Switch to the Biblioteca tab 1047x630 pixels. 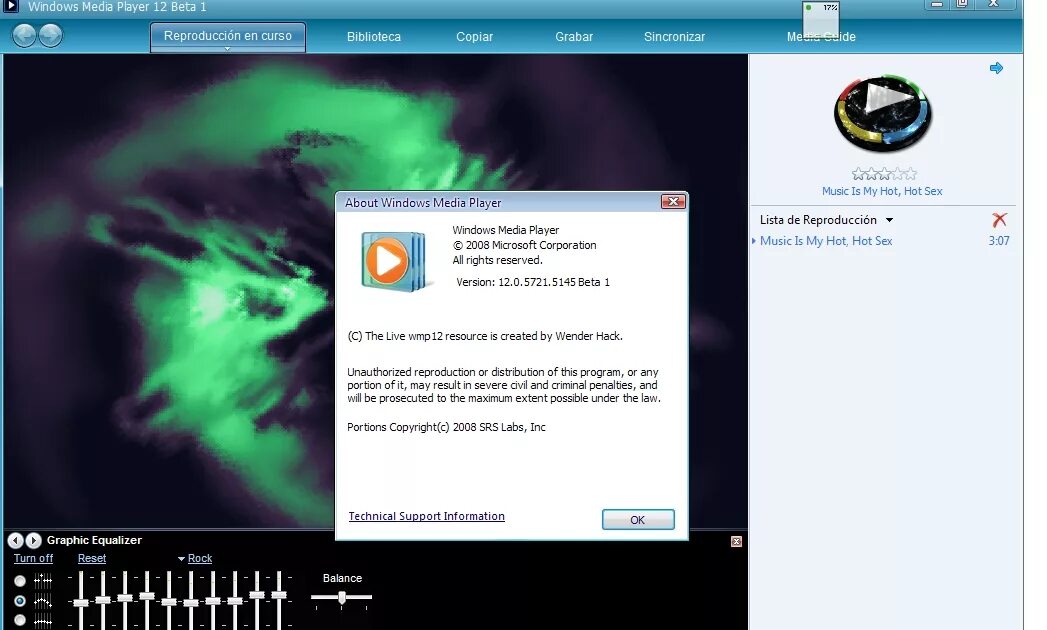click(x=373, y=36)
